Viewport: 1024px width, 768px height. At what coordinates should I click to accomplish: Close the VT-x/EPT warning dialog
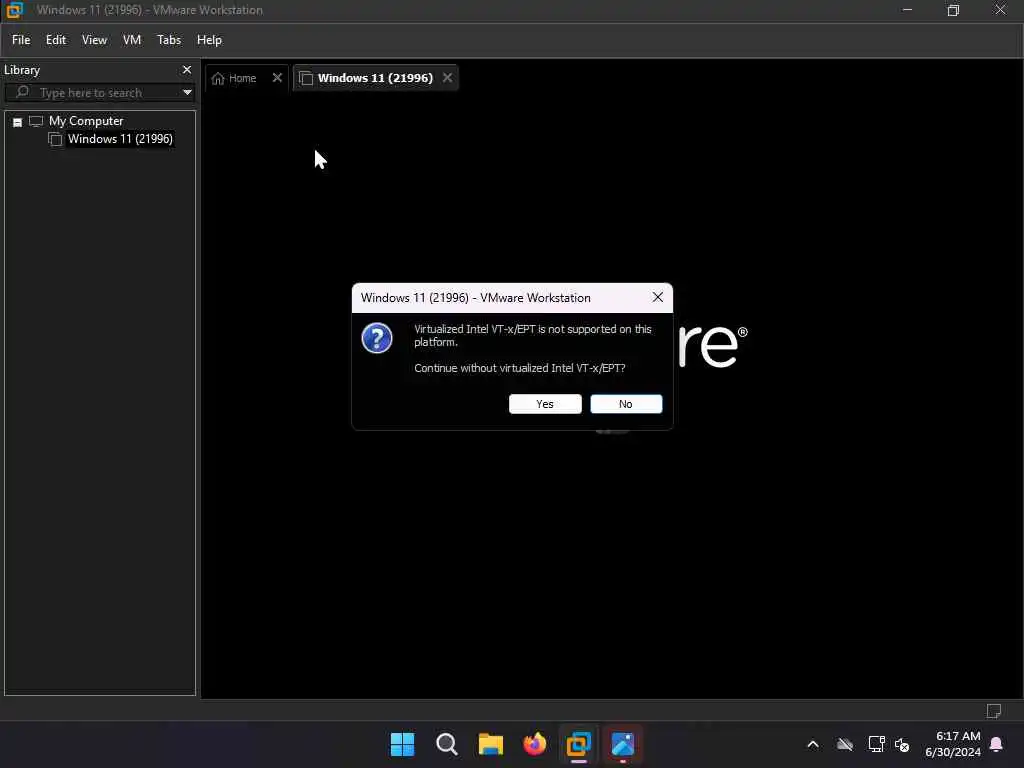click(x=658, y=297)
